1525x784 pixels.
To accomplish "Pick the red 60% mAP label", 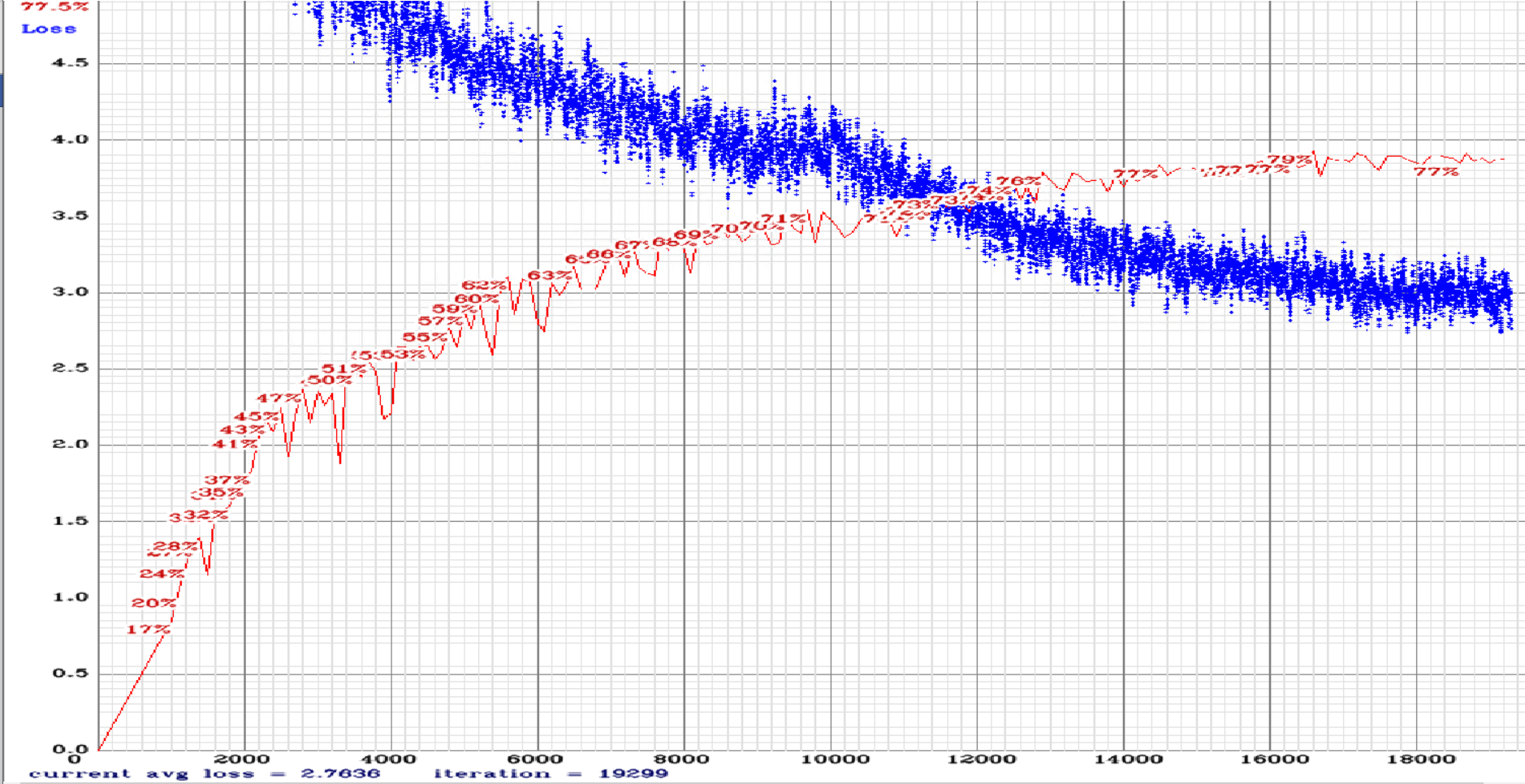I will coord(477,298).
